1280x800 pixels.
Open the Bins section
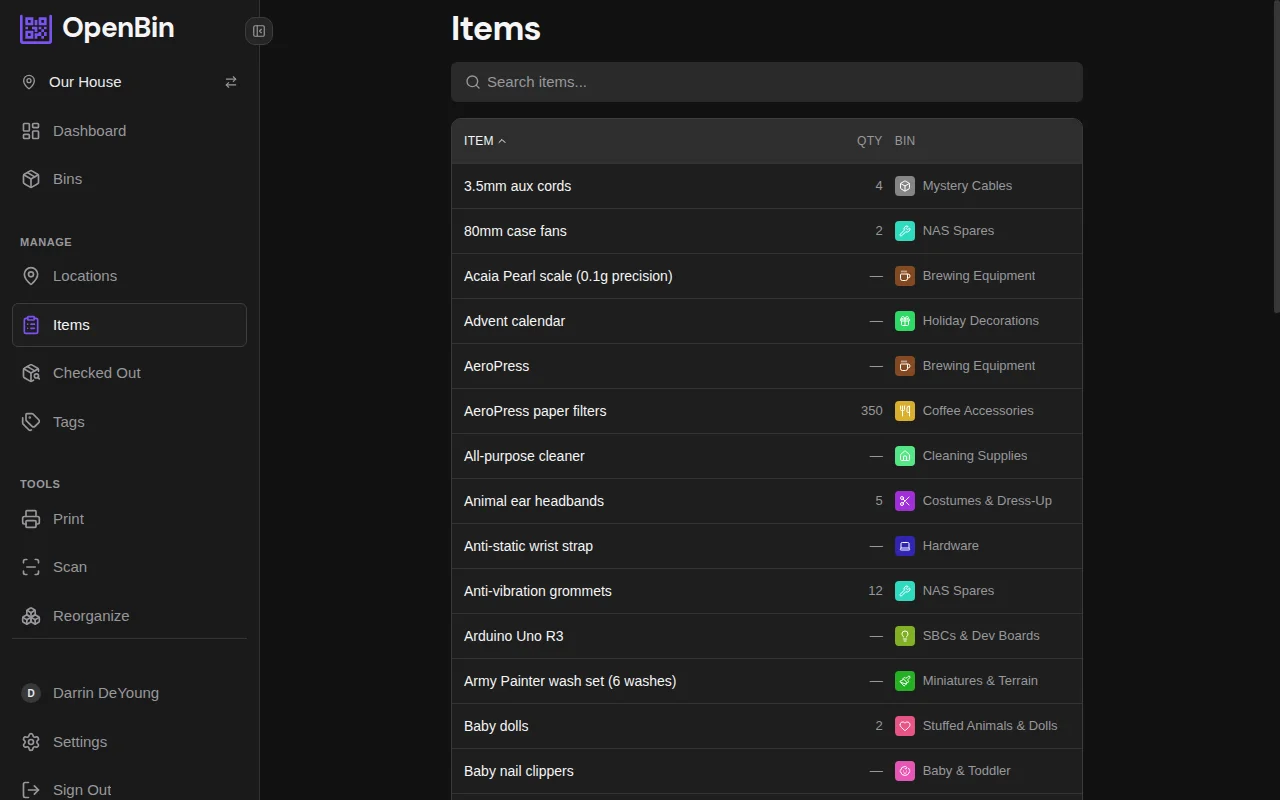click(x=67, y=178)
